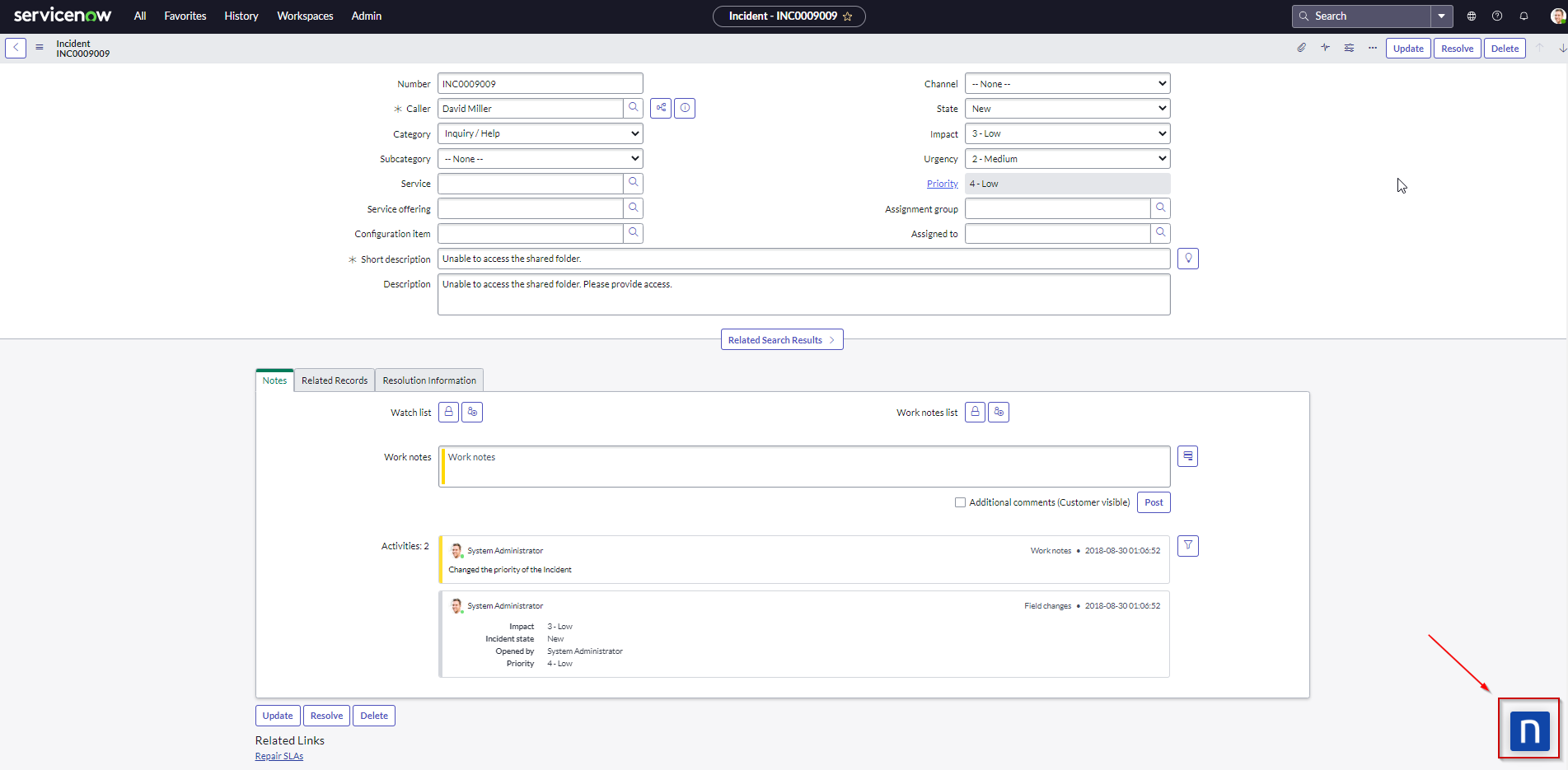The image size is (1568, 770).
Task: Open the Priority link
Action: (942, 184)
